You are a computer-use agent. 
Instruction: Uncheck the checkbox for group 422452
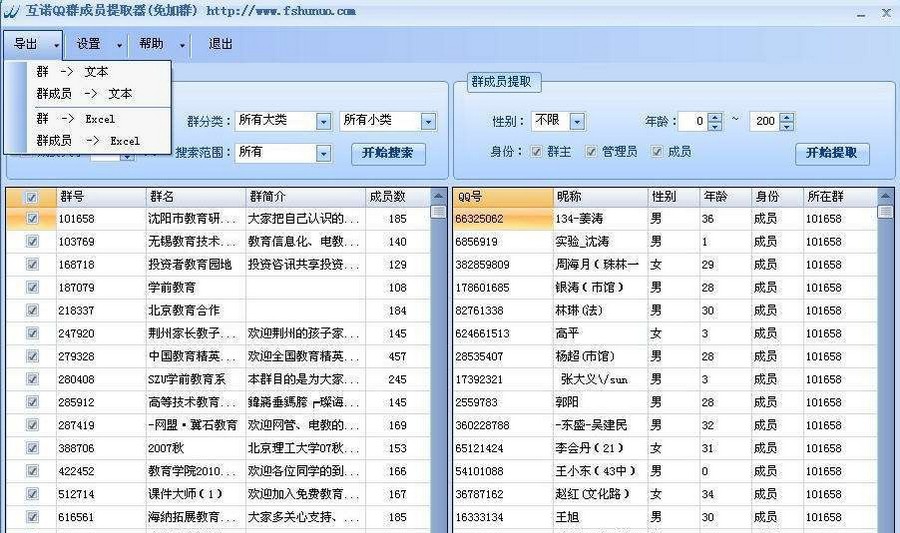coord(32,471)
